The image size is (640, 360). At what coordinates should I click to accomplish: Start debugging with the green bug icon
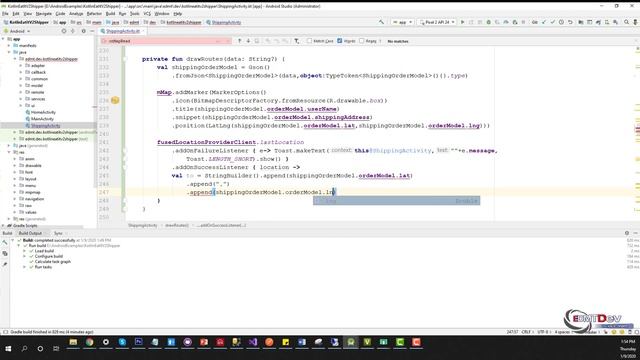click(x=488, y=22)
